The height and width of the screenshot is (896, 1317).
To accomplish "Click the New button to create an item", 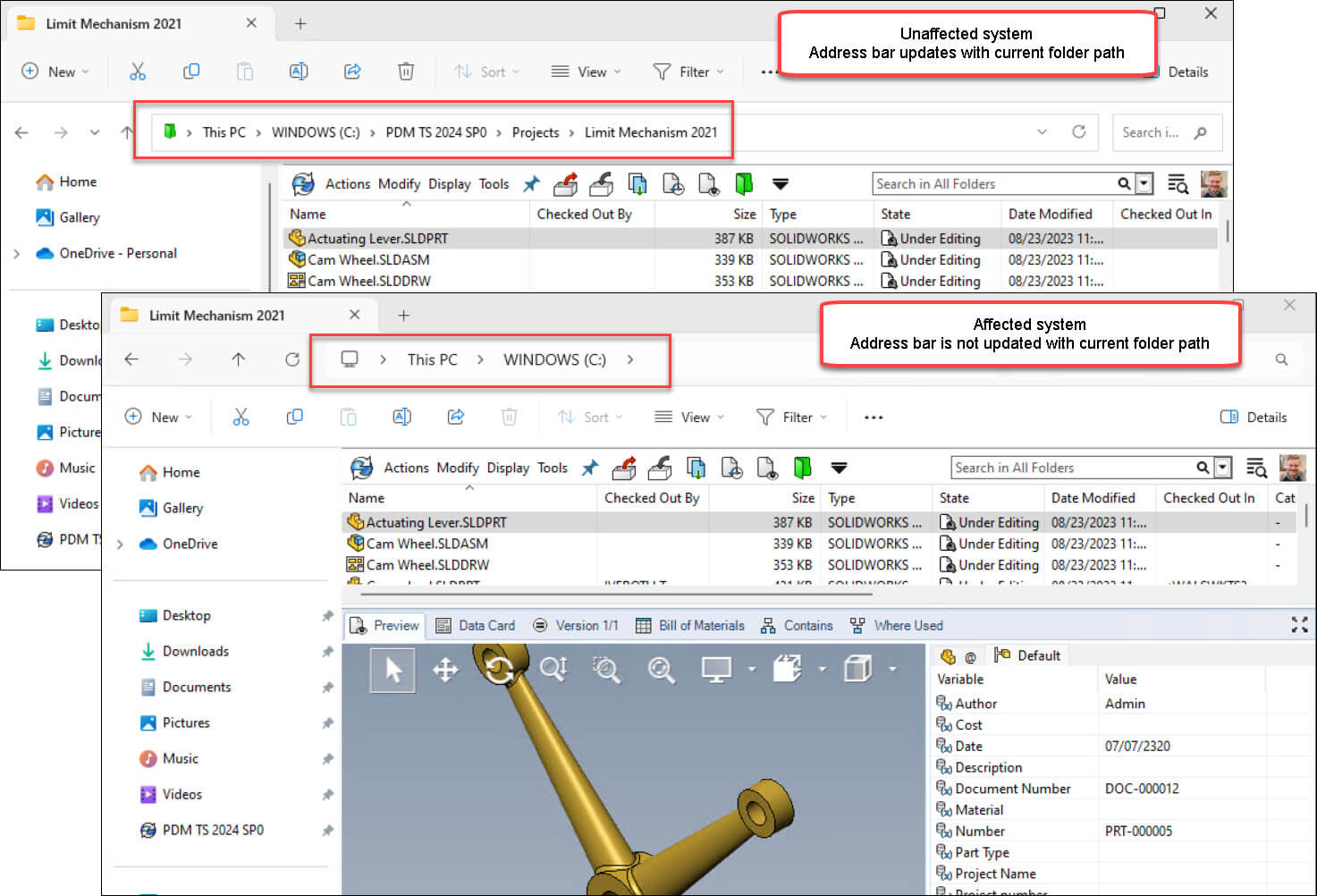I will (x=159, y=417).
